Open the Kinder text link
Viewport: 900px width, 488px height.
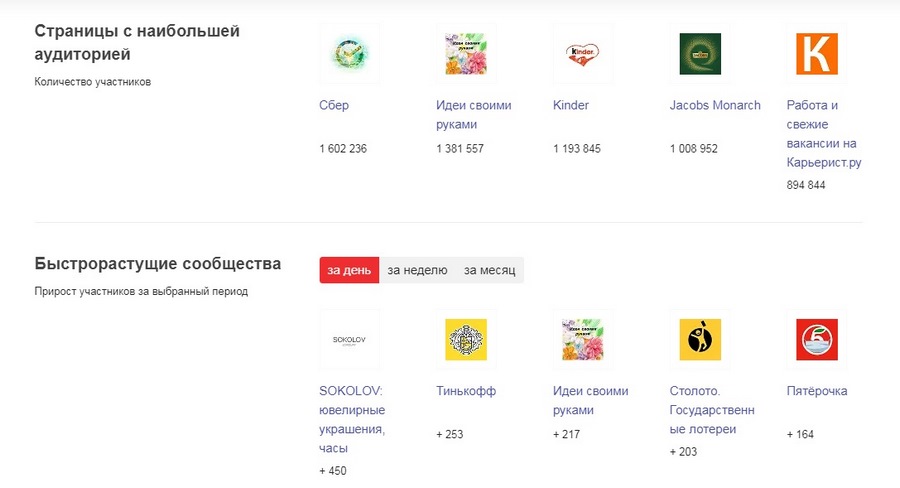pos(571,105)
